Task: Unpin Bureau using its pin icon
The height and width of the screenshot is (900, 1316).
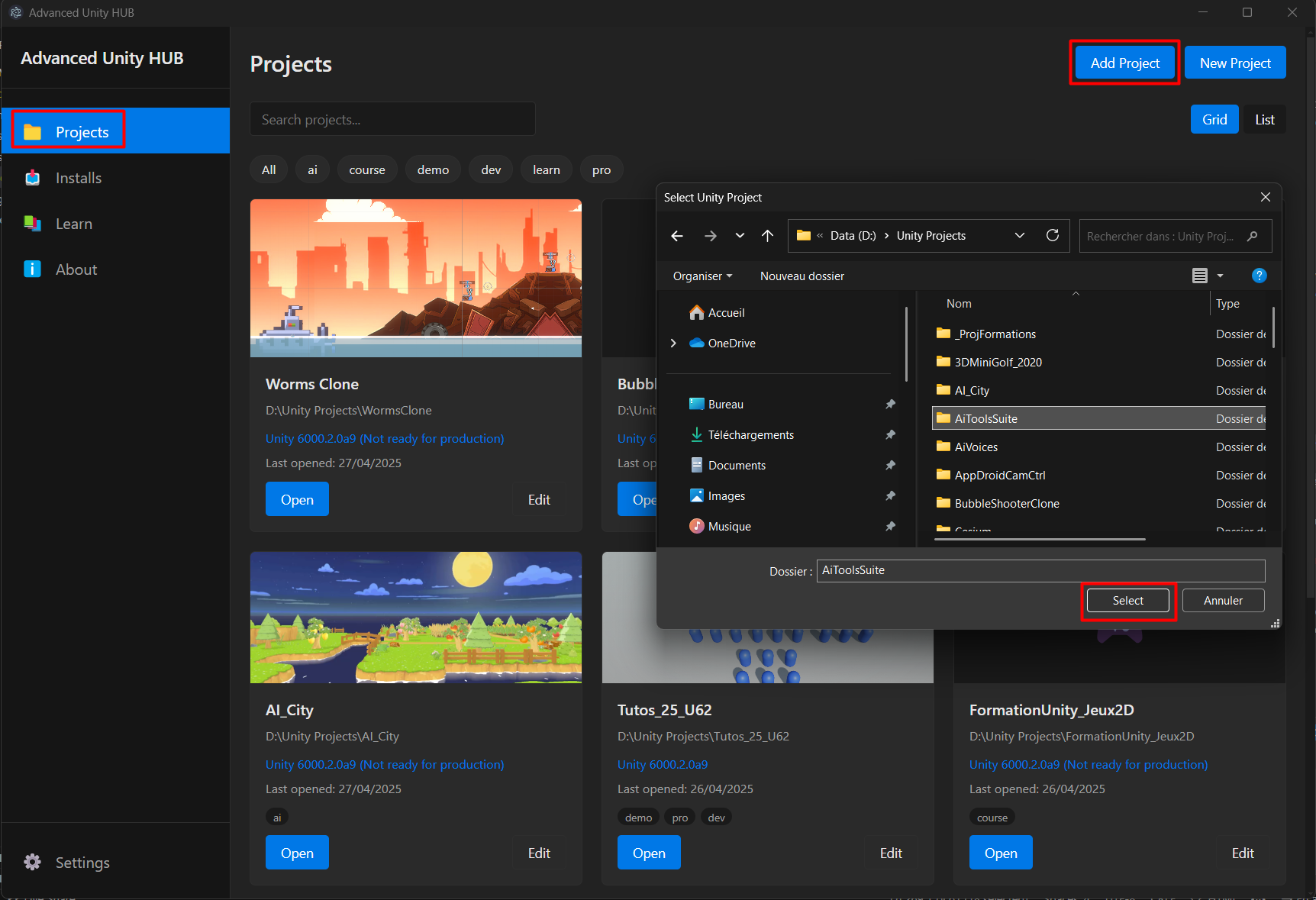Action: click(890, 404)
